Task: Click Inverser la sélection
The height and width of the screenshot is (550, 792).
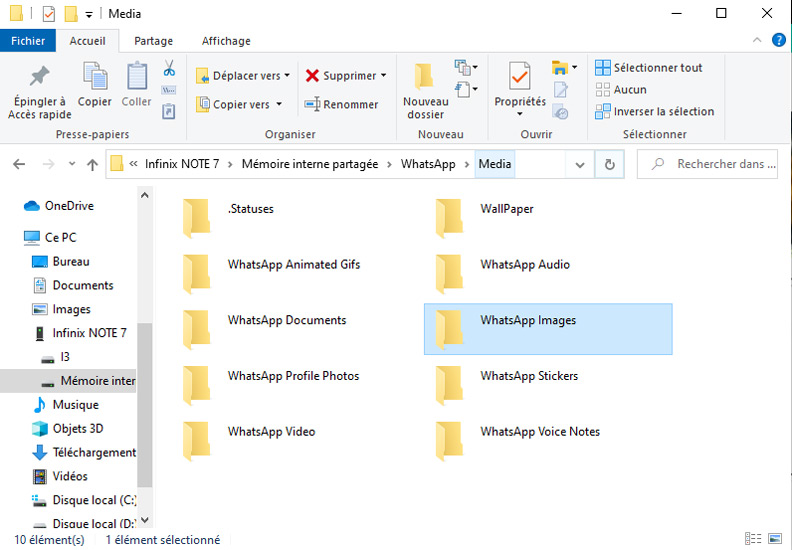Action: click(654, 112)
